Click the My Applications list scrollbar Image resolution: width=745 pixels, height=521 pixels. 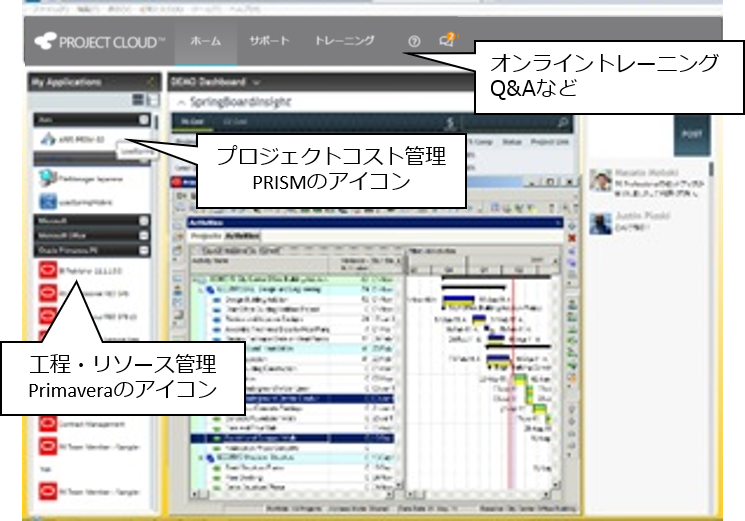tap(156, 124)
